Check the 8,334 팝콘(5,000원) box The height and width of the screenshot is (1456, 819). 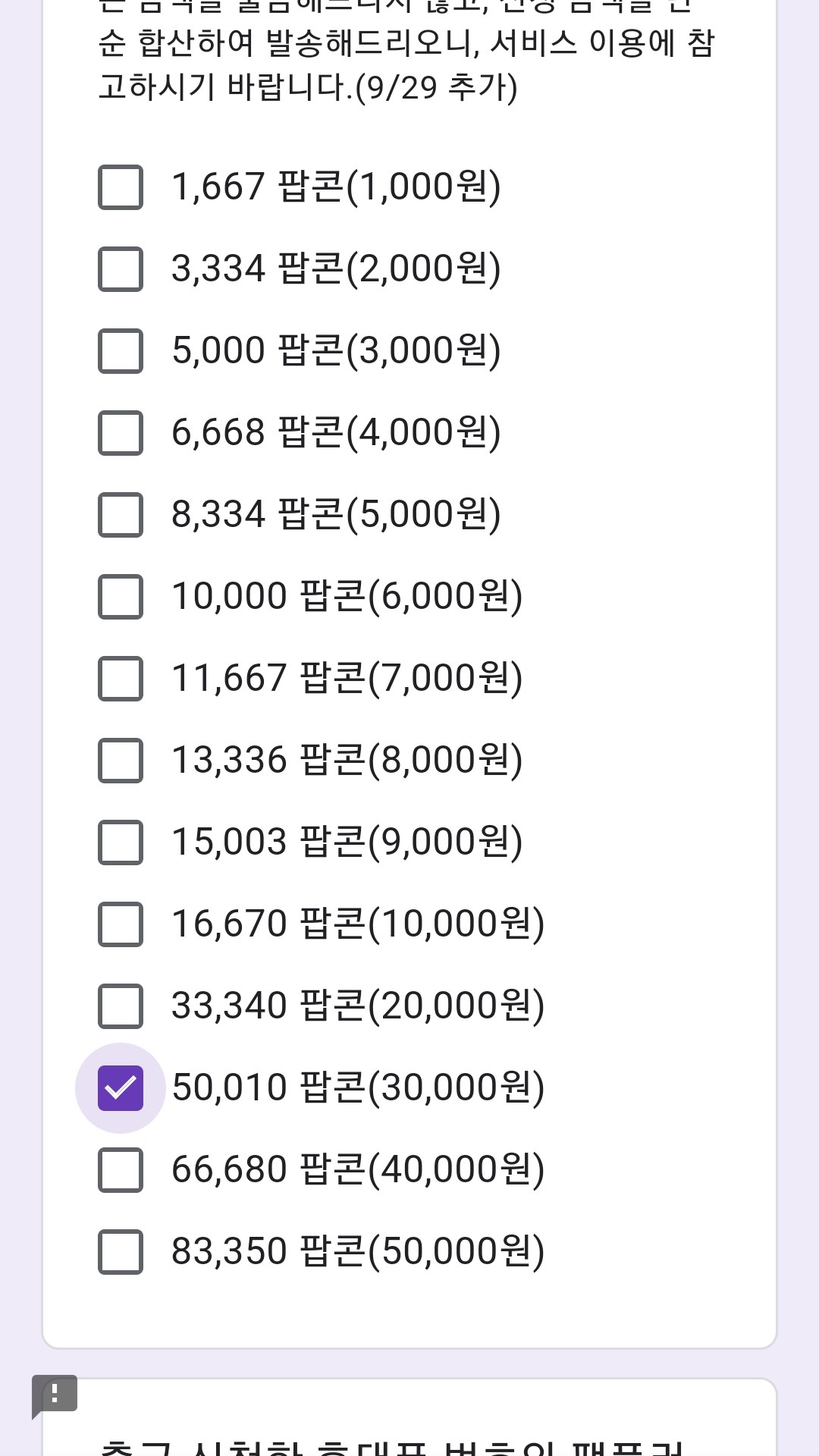click(x=121, y=514)
